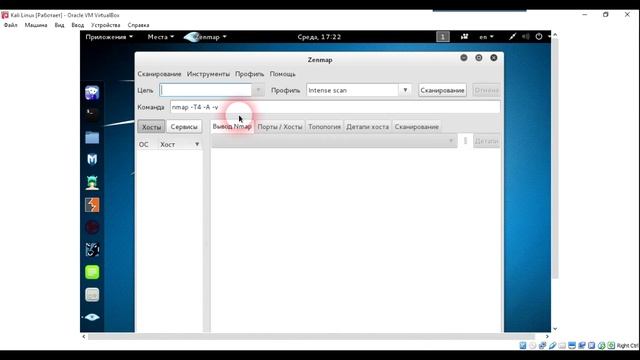The width and height of the screenshot is (640, 360).
Task: Open VirtualBox Справка menu
Action: (x=138, y=25)
